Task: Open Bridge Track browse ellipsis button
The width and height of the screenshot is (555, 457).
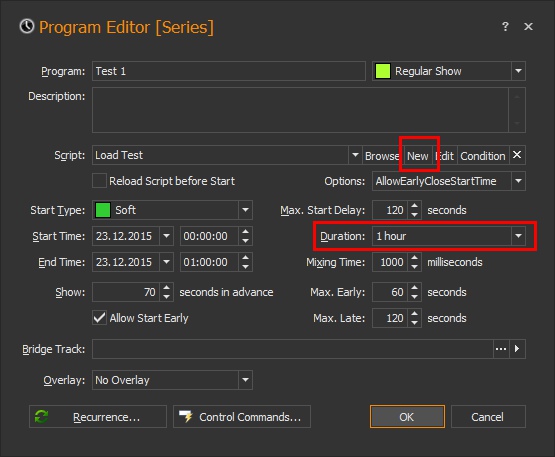Action: tap(501, 349)
